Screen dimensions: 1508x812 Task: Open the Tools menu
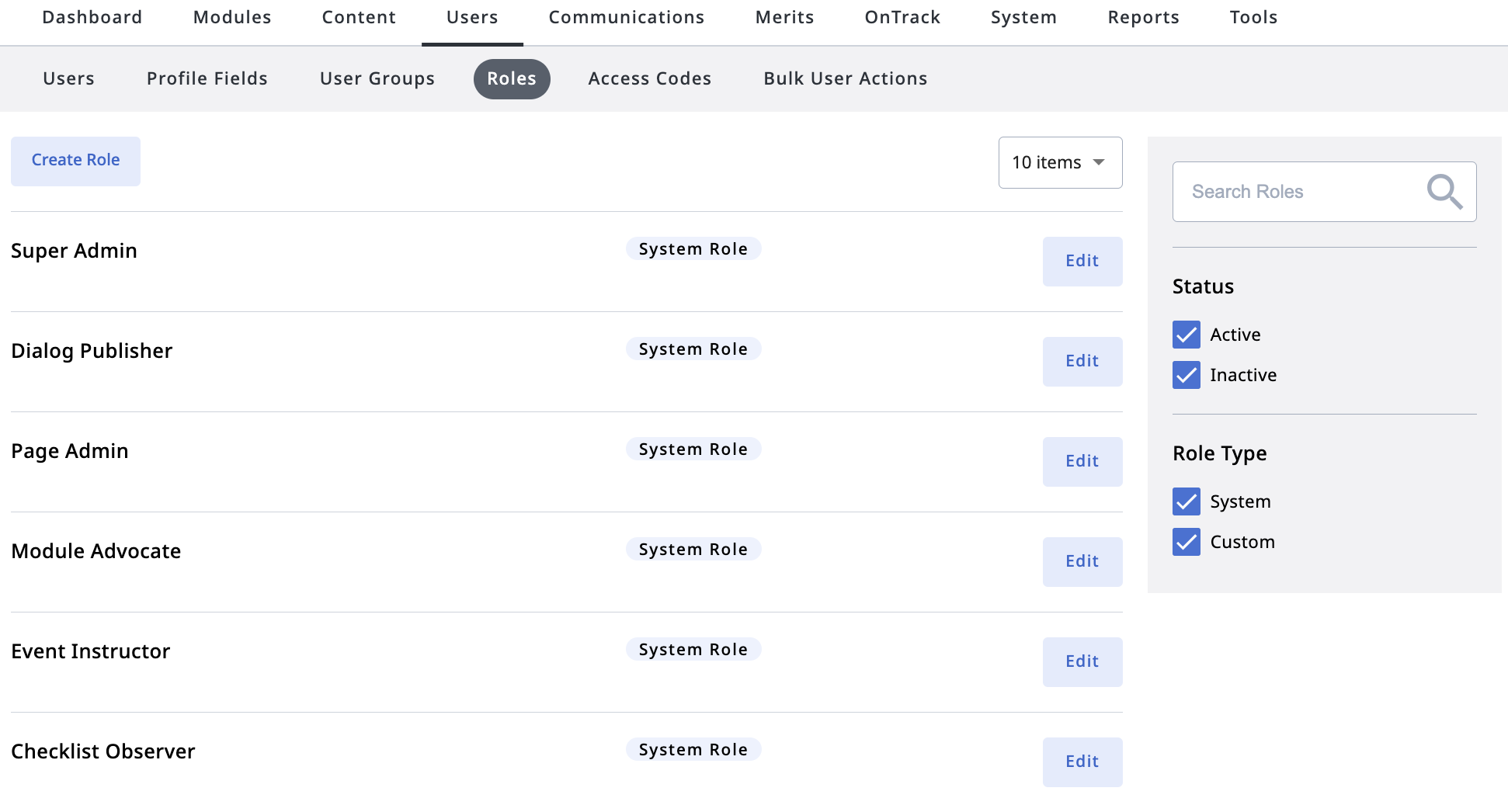pyautogui.click(x=1253, y=17)
